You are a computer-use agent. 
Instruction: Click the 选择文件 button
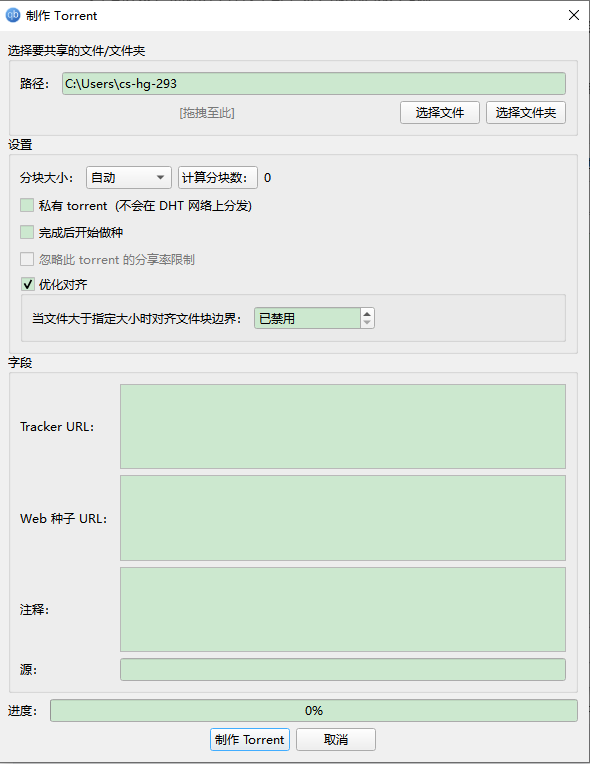pyautogui.click(x=439, y=113)
